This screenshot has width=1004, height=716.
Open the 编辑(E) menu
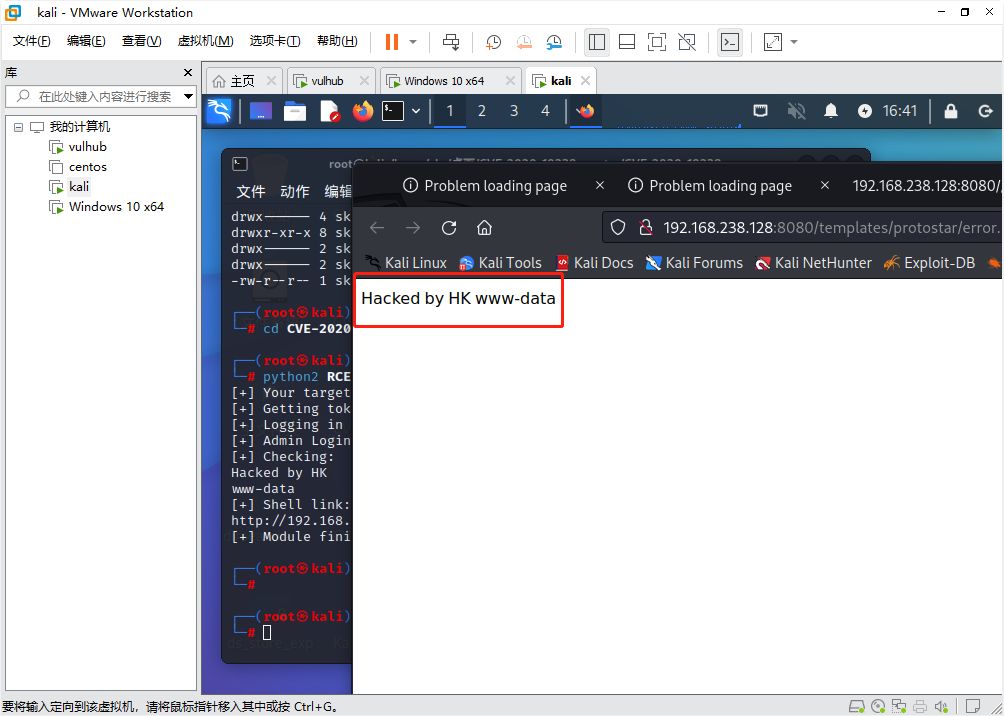(86, 41)
